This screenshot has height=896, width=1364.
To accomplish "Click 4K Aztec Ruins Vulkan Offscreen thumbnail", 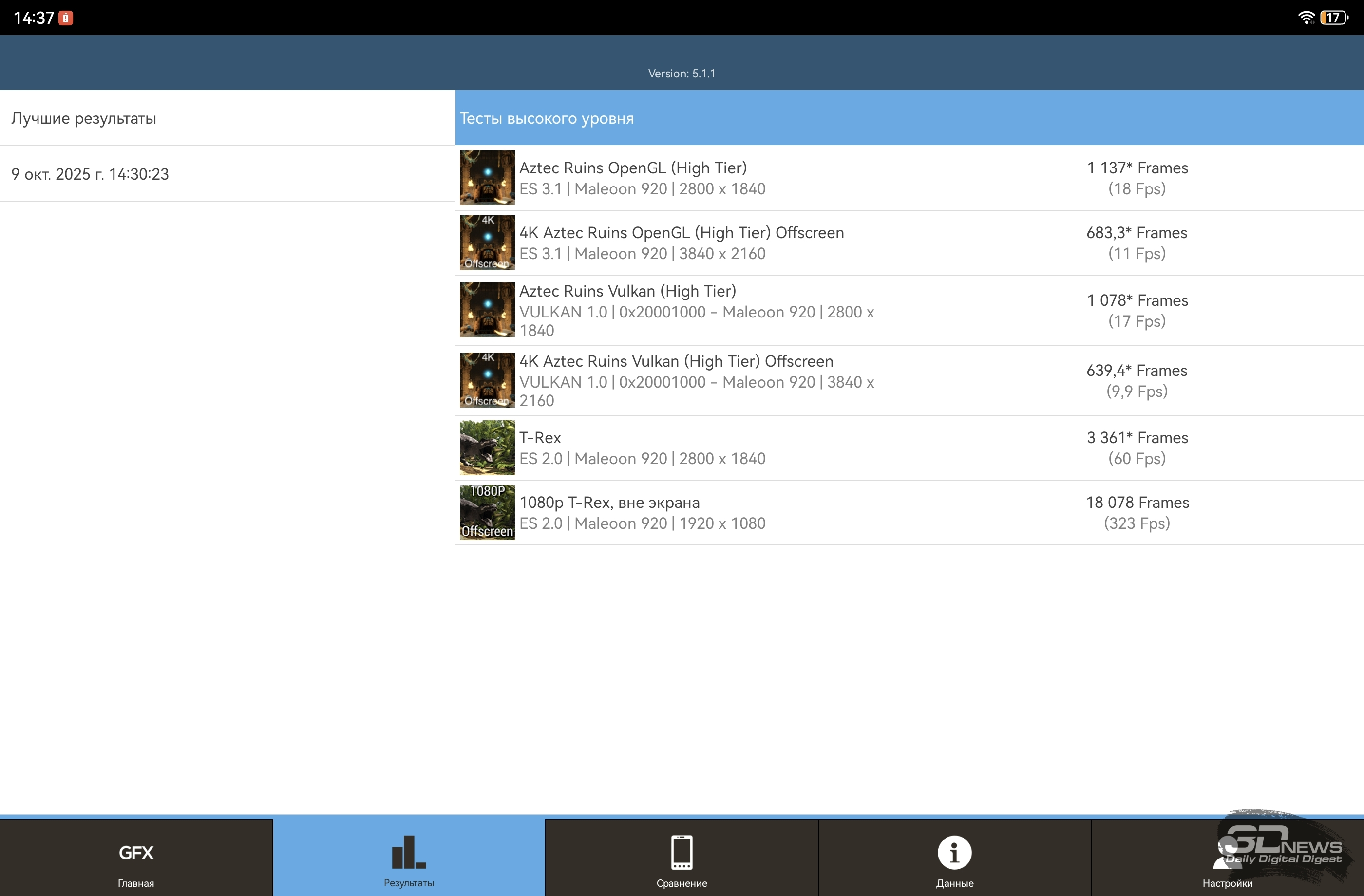I will point(487,380).
